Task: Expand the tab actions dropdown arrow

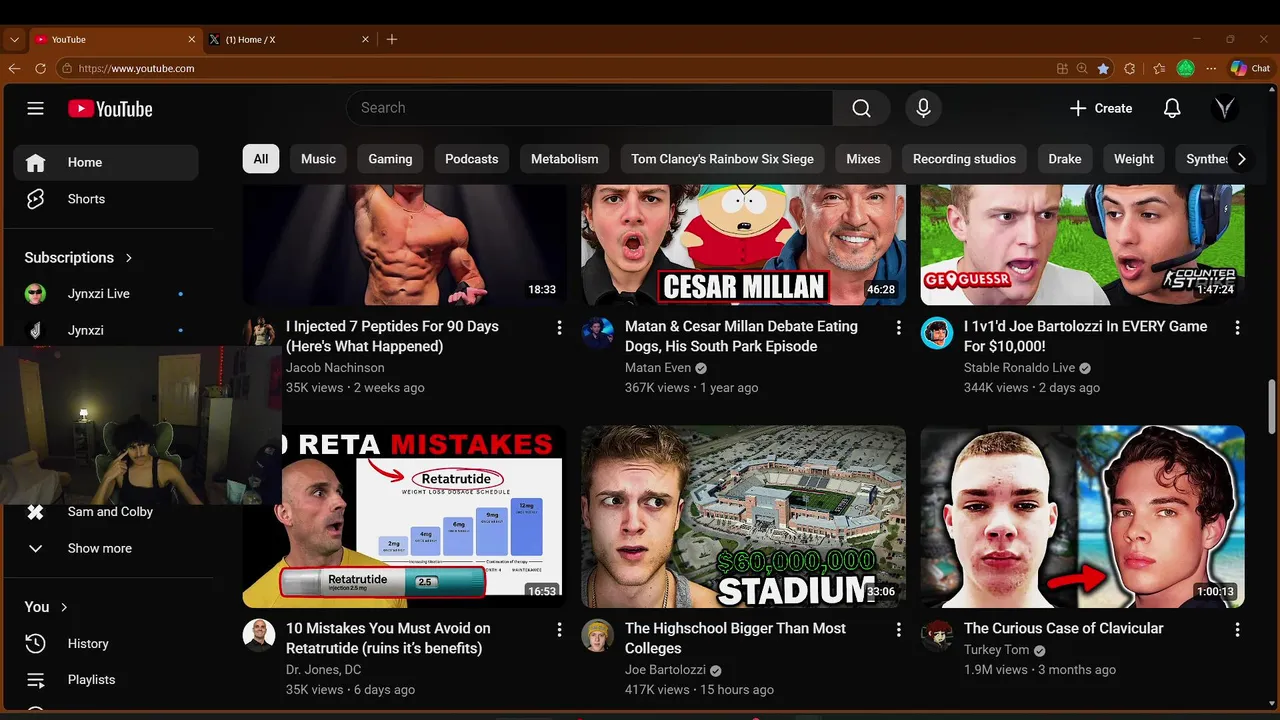Action: tap(14, 39)
